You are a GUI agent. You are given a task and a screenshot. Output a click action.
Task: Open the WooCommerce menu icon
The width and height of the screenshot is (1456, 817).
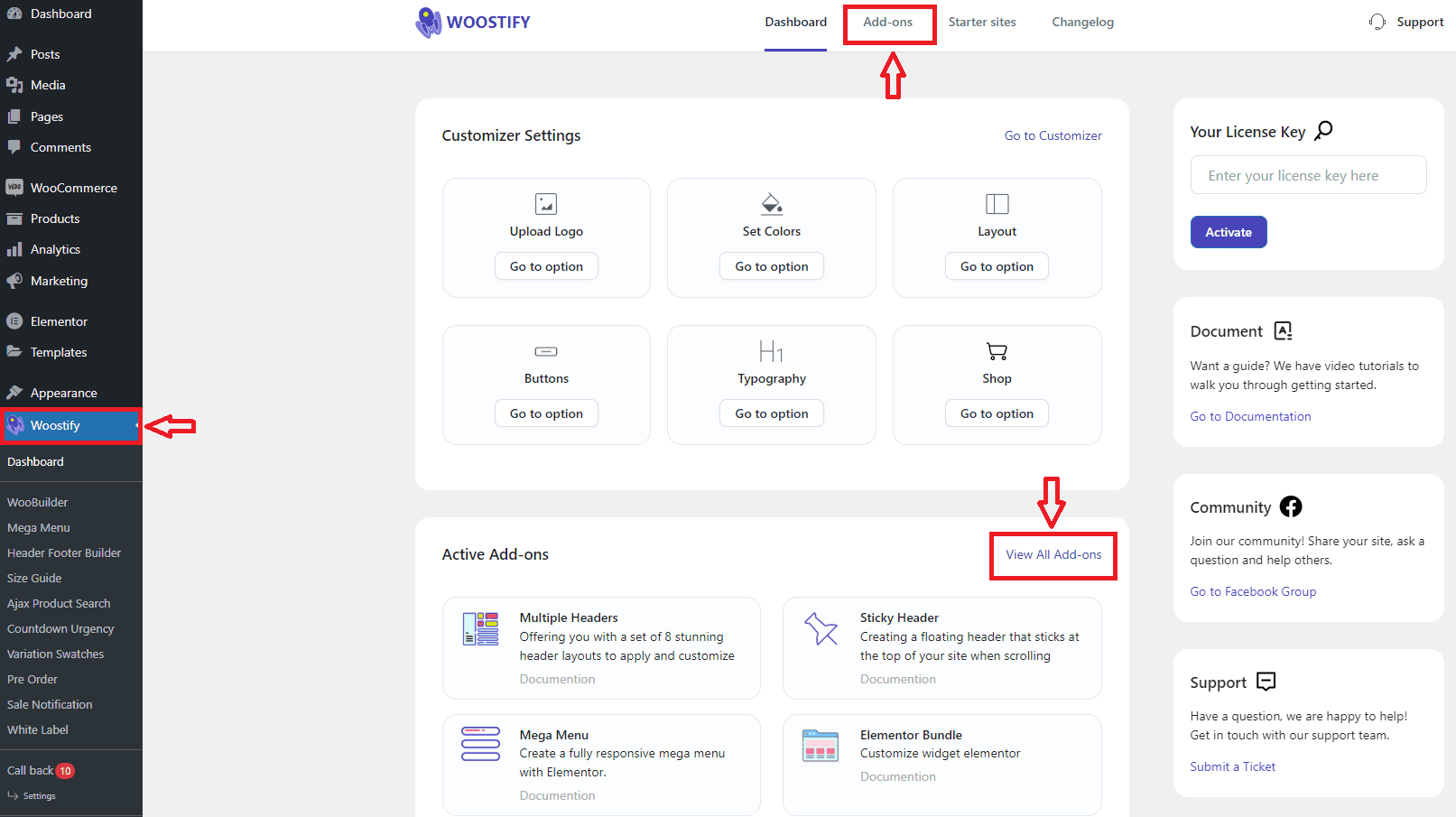(15, 187)
